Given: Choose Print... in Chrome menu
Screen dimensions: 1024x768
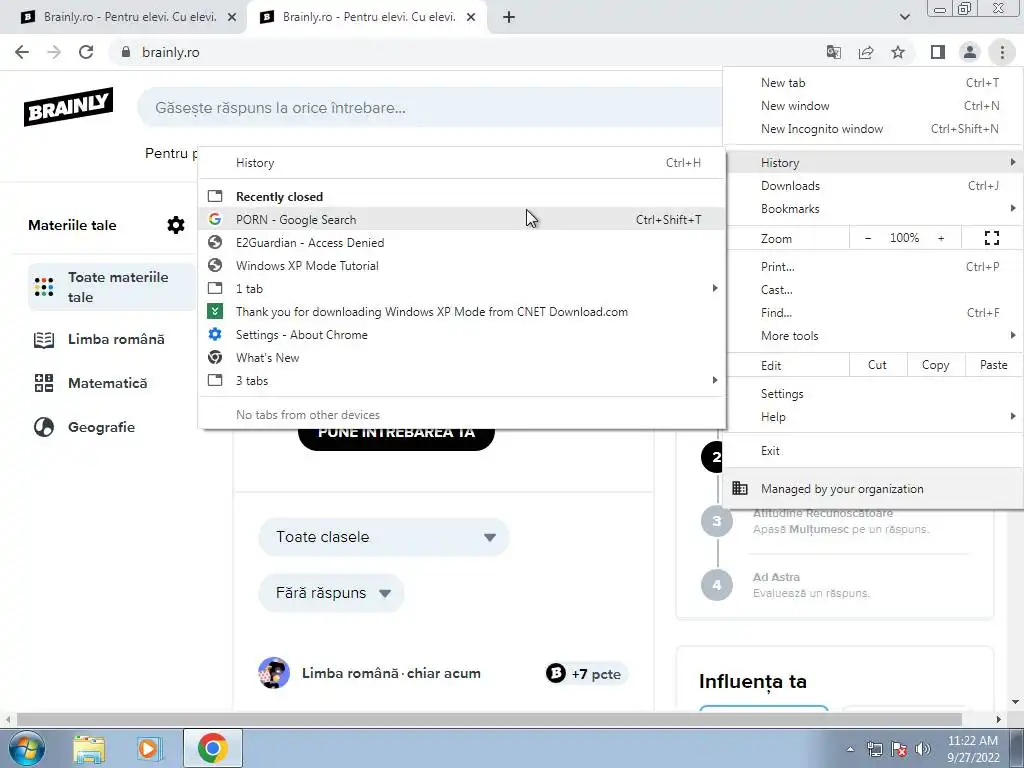Looking at the screenshot, I should point(872,266).
